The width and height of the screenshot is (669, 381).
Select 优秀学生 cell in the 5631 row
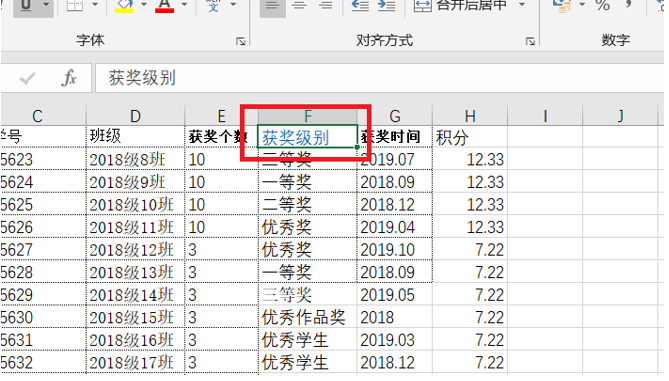[x=308, y=340]
